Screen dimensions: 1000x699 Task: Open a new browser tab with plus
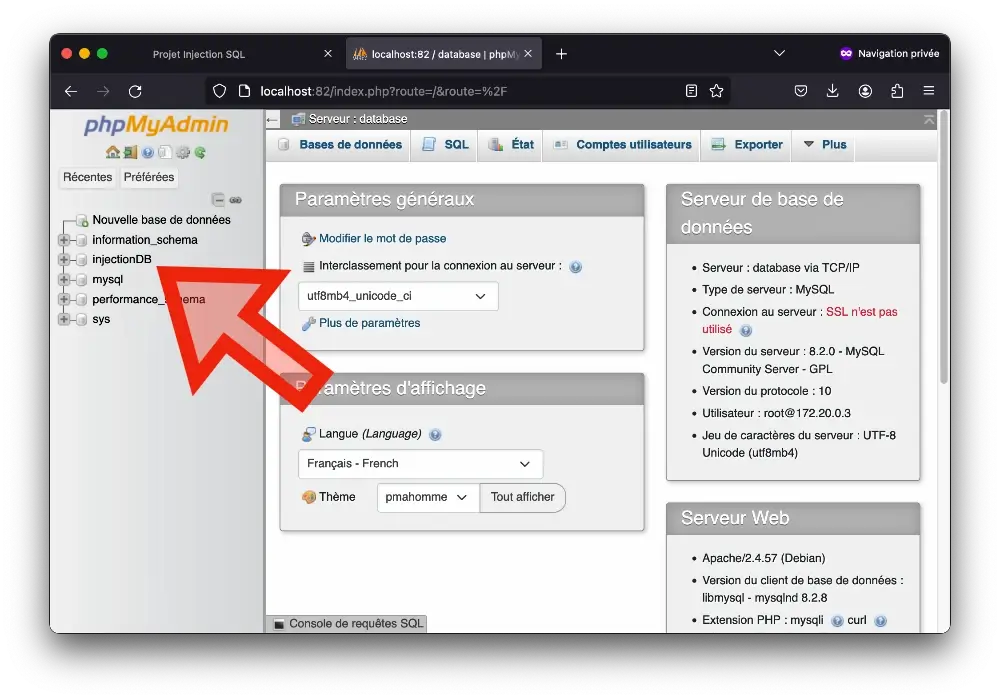point(561,54)
